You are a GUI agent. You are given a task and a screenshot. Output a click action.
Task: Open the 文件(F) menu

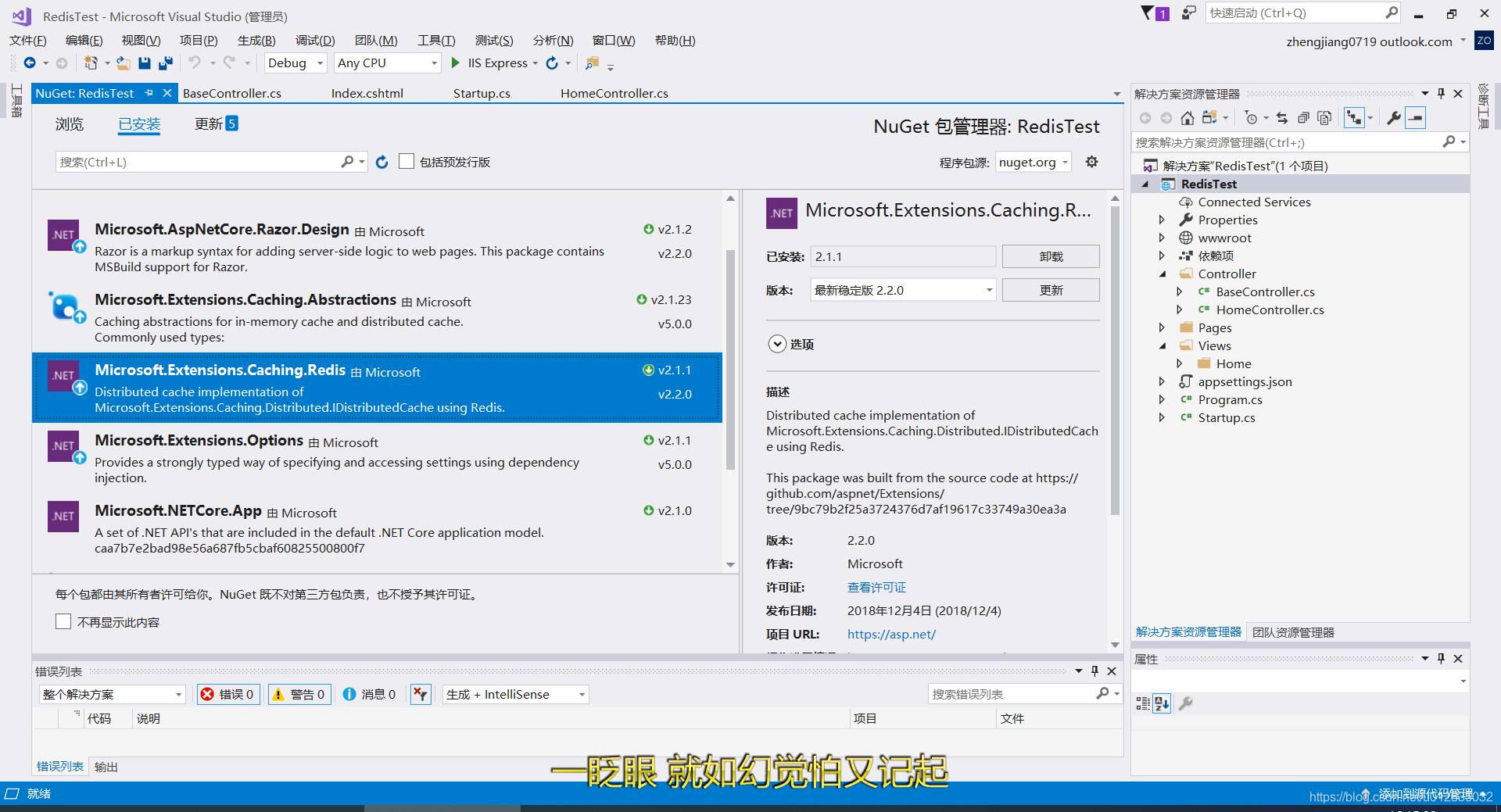tap(28, 40)
